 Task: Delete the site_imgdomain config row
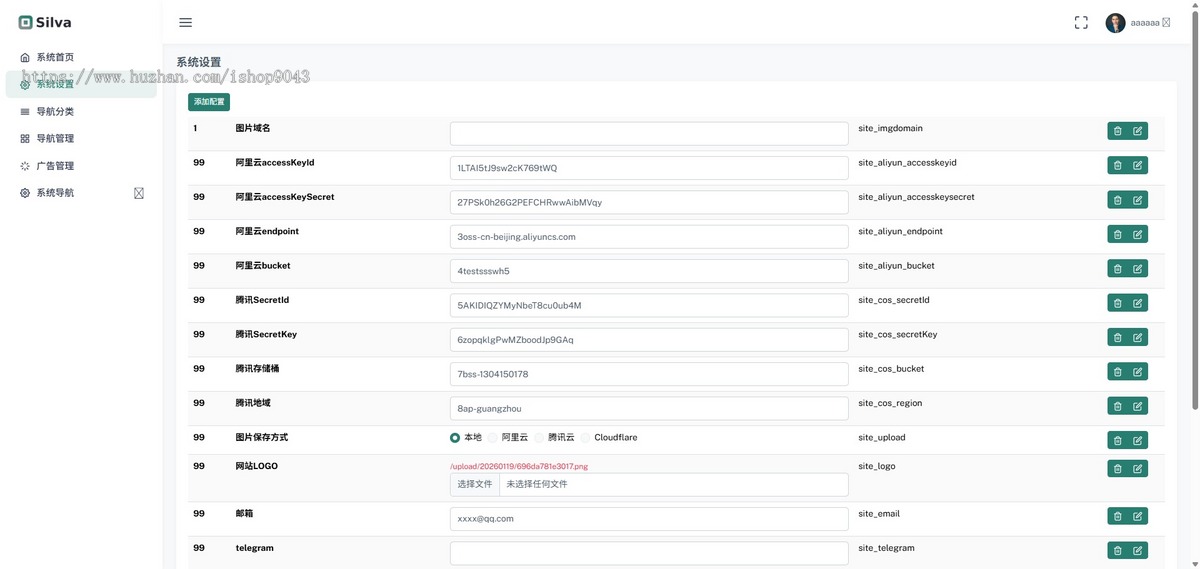(1117, 131)
